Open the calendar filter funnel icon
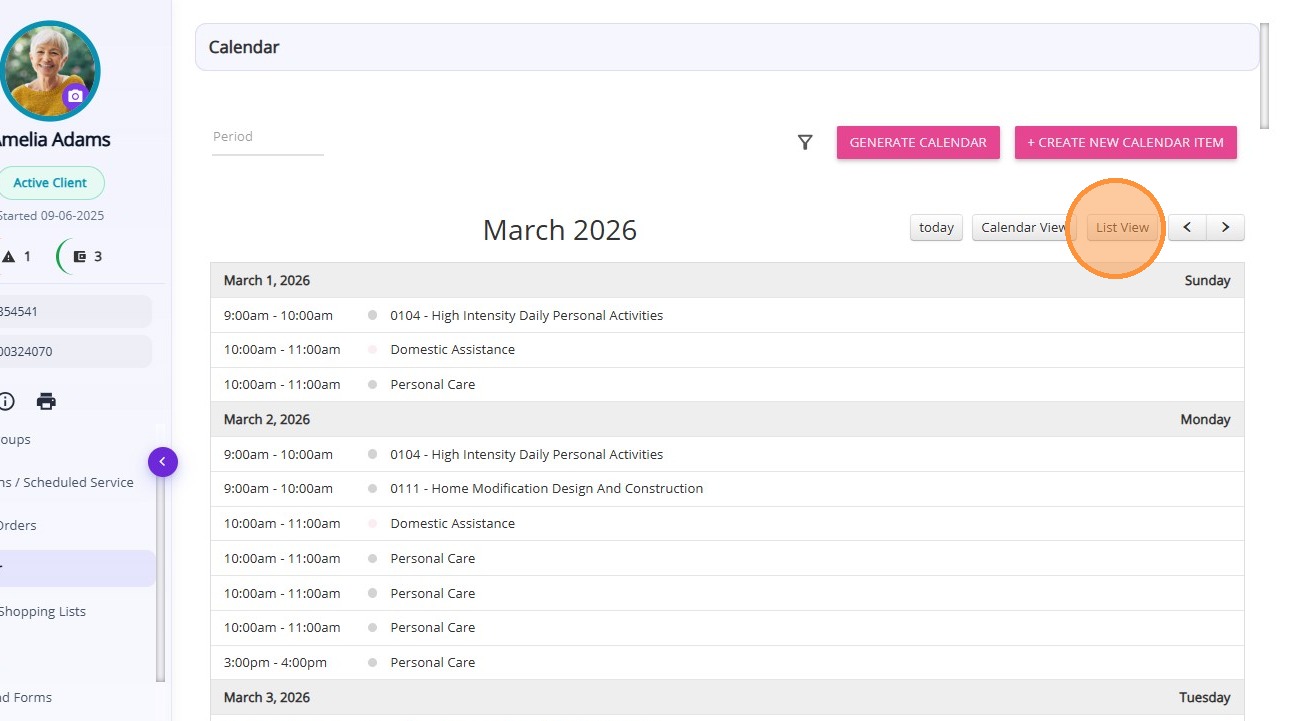Screen dimensions: 1291x721 click(x=805, y=143)
